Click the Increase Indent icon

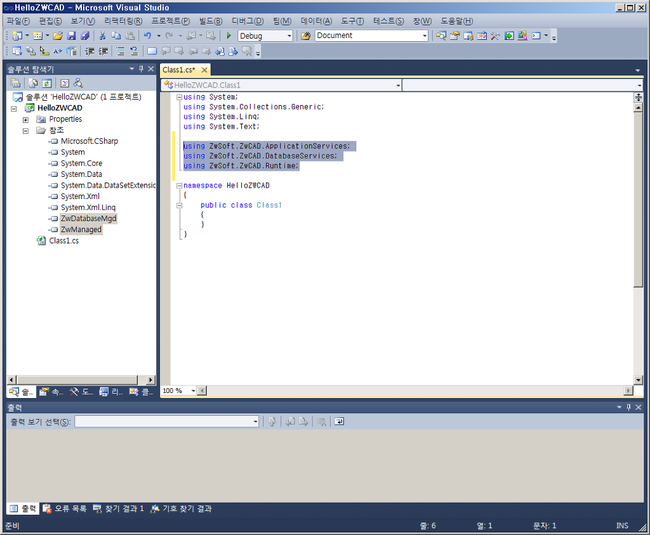tap(103, 51)
